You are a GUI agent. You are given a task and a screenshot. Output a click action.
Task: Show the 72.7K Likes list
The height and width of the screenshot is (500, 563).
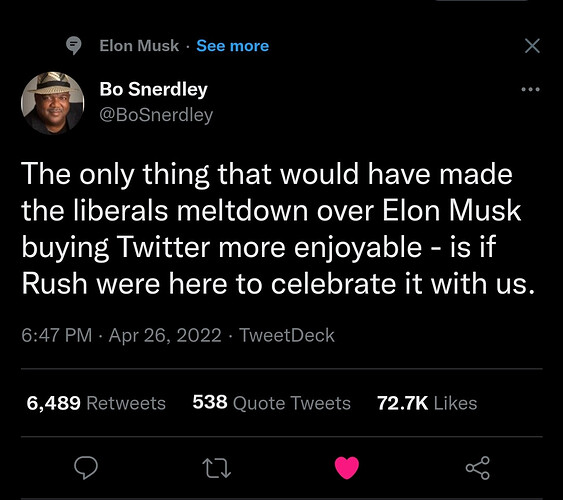(x=427, y=403)
